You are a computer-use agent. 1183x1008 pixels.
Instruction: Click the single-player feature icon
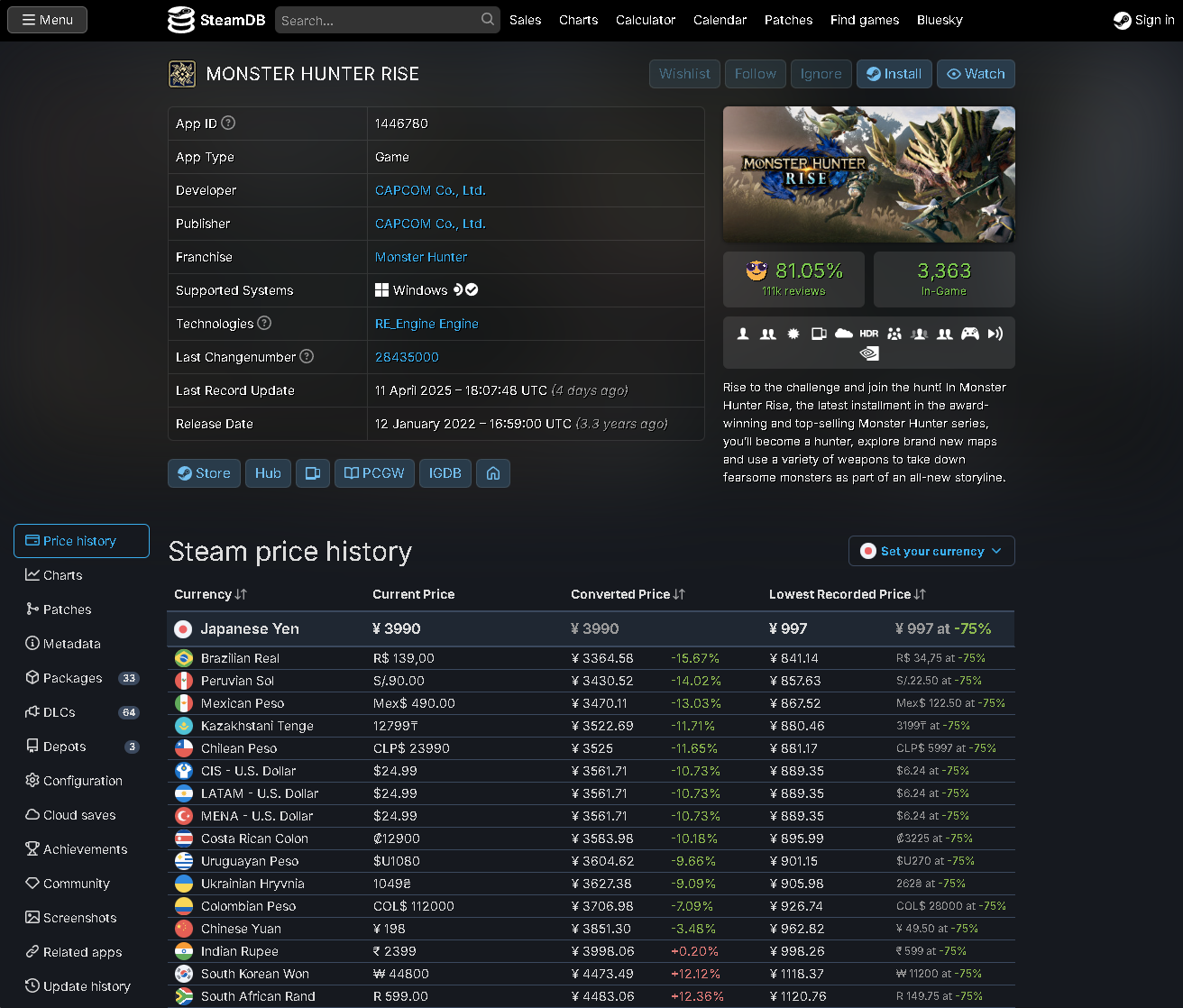(743, 334)
